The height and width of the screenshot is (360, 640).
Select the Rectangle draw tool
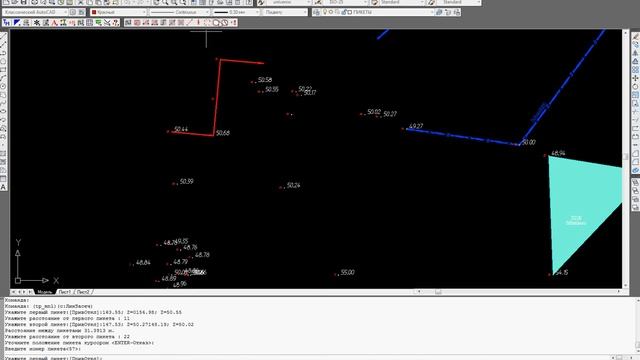[3, 70]
